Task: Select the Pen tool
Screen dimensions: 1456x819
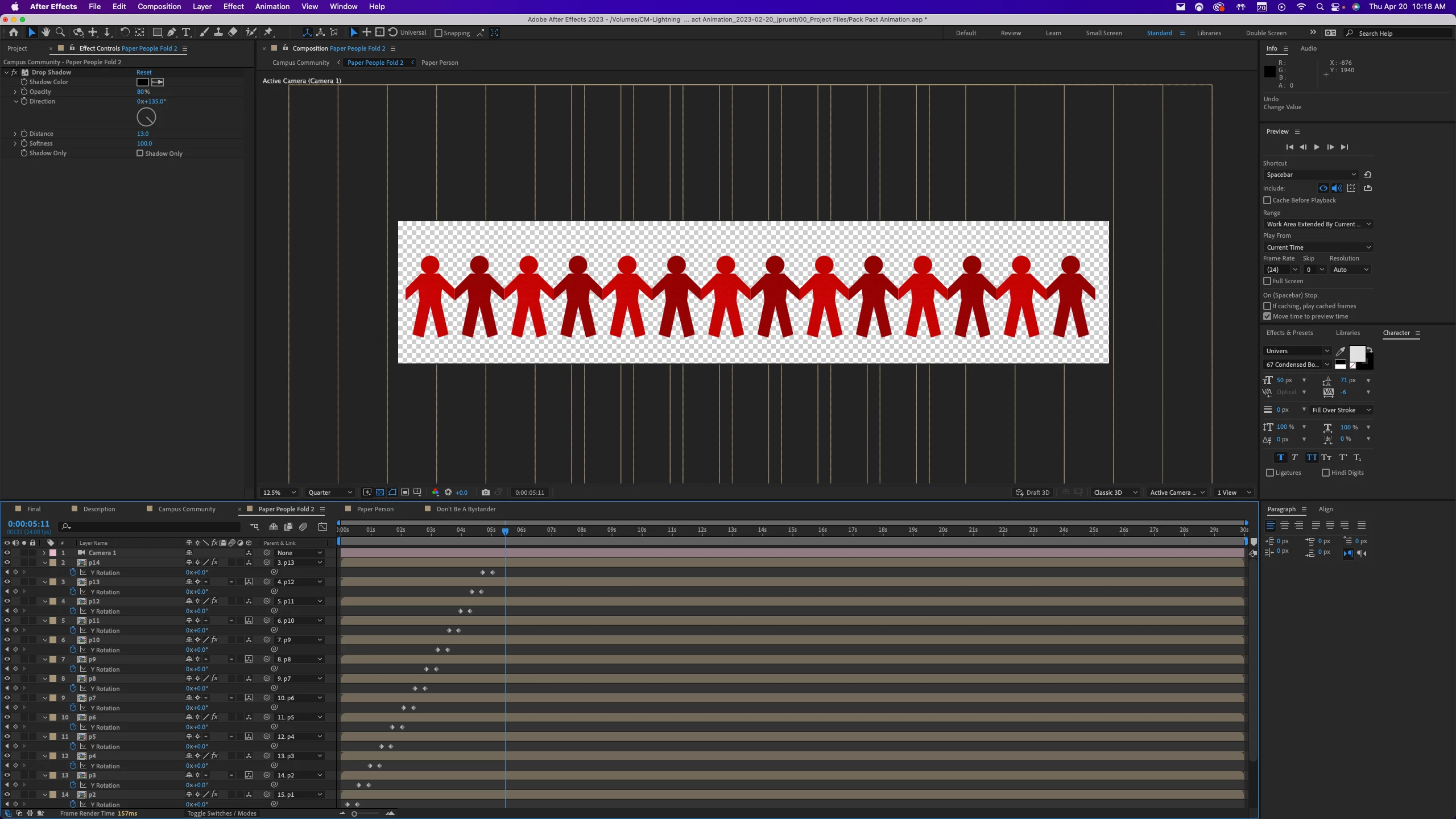Action: point(171,32)
